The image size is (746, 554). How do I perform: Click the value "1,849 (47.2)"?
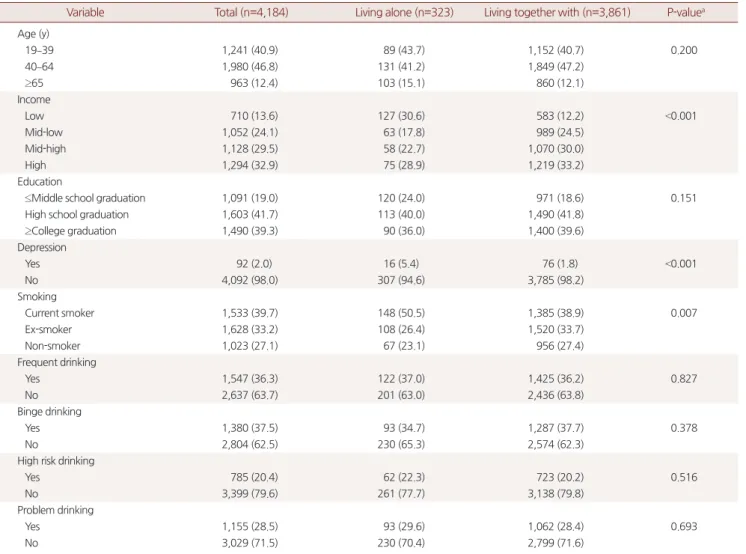coord(556,67)
